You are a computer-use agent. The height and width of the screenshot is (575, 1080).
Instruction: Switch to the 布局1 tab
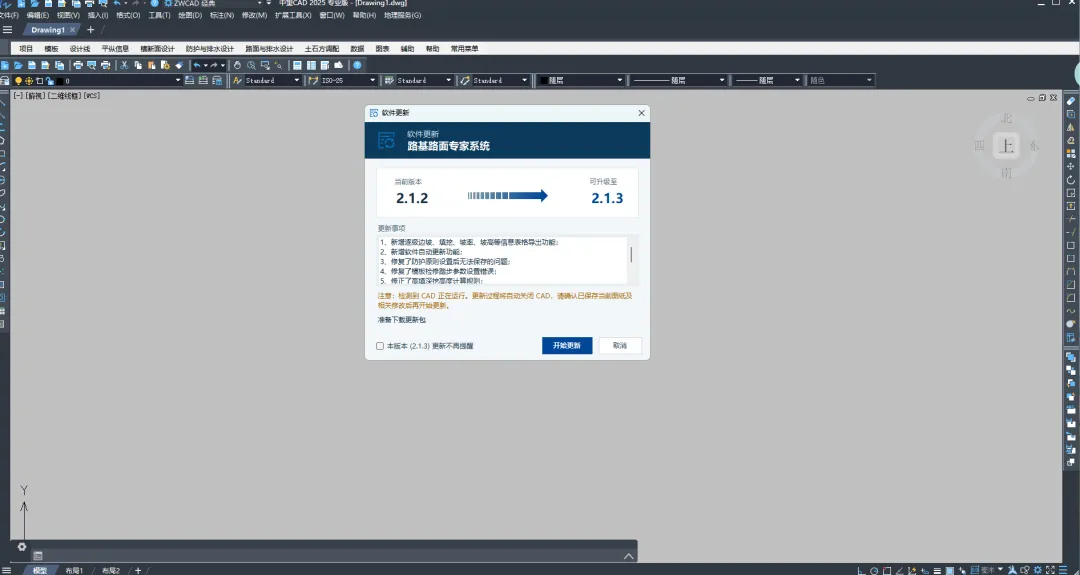[74, 570]
